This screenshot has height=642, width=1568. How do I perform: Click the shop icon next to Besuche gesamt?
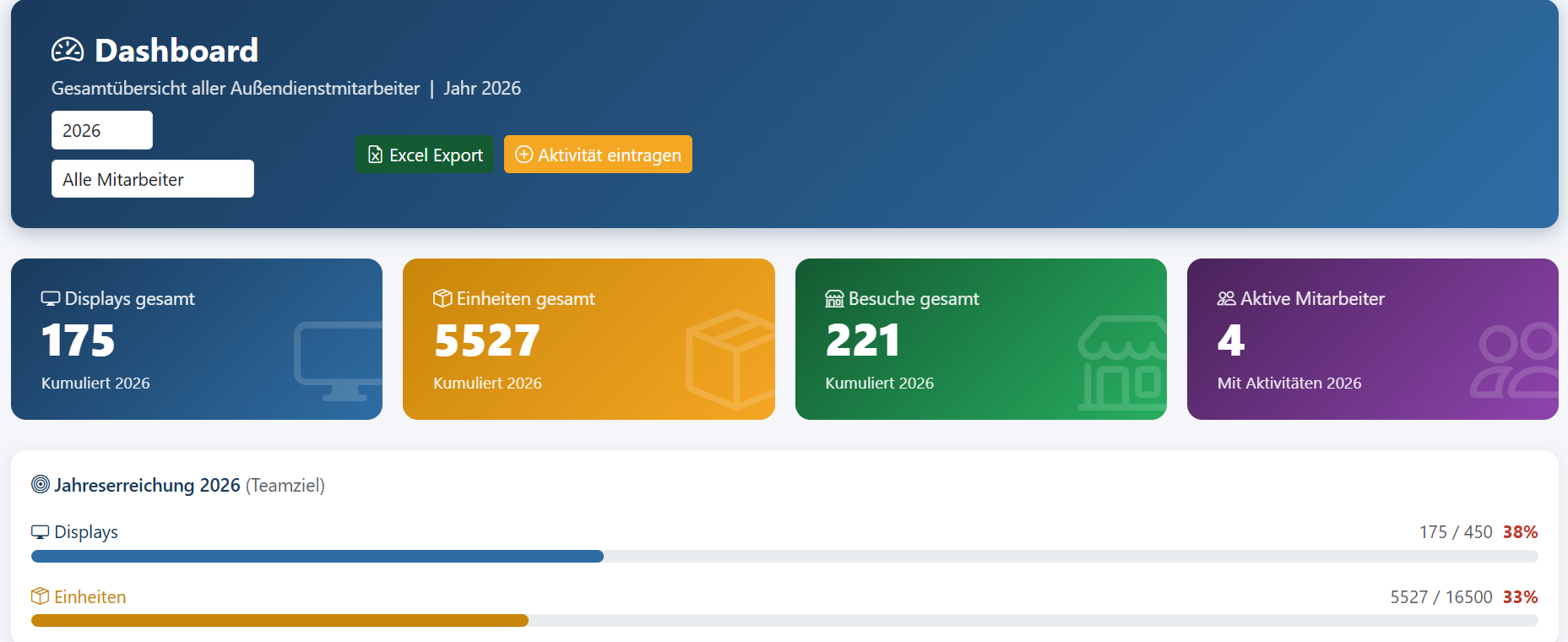(834, 299)
